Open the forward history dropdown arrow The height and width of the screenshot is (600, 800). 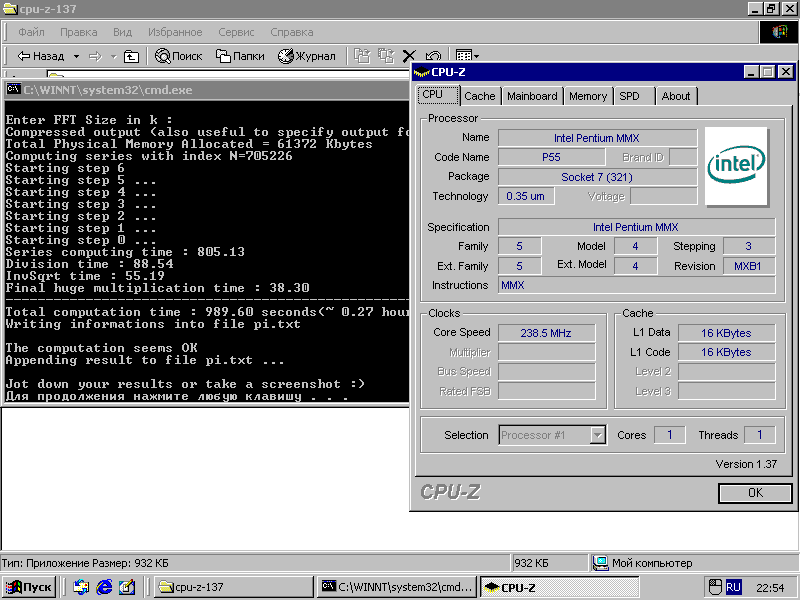(x=113, y=56)
